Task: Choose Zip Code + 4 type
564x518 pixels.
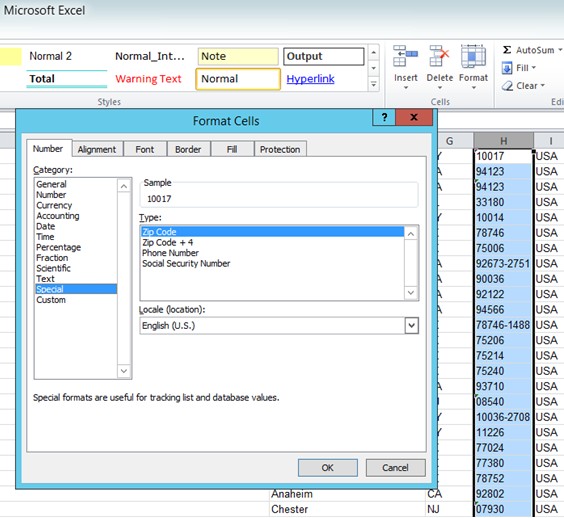Action: (272, 242)
